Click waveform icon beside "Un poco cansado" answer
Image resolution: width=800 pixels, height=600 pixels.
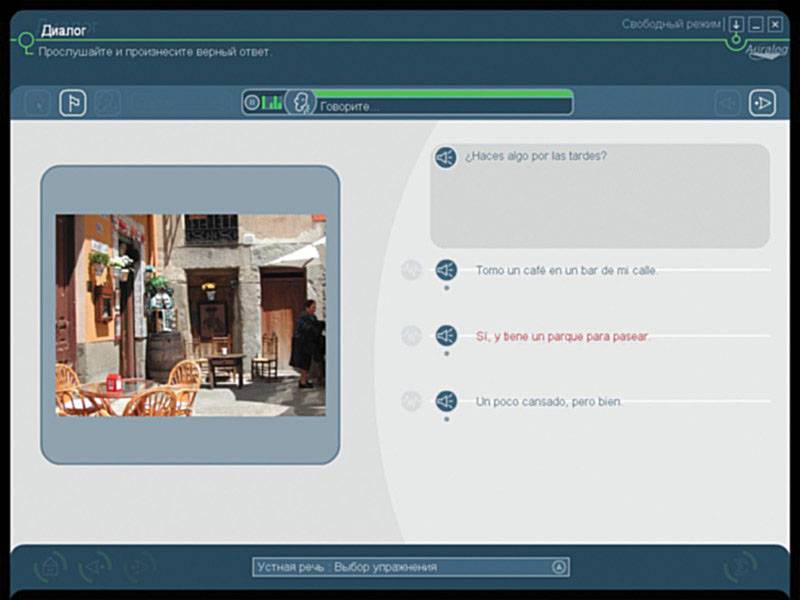411,401
